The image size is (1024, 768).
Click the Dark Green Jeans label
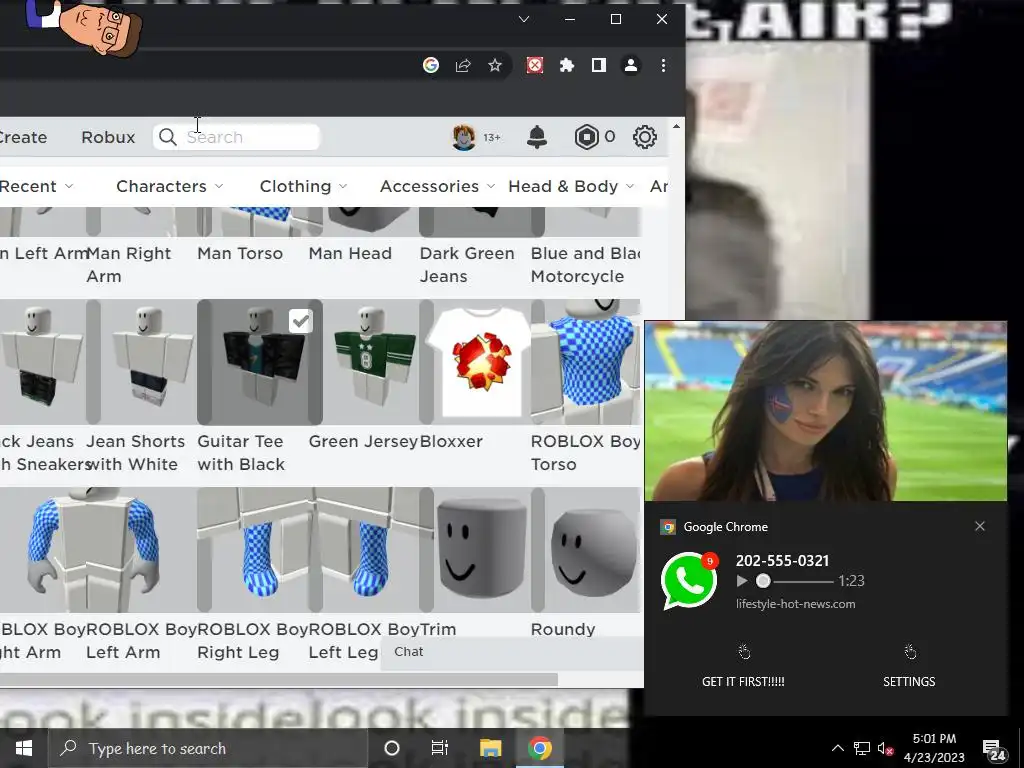coord(467,264)
